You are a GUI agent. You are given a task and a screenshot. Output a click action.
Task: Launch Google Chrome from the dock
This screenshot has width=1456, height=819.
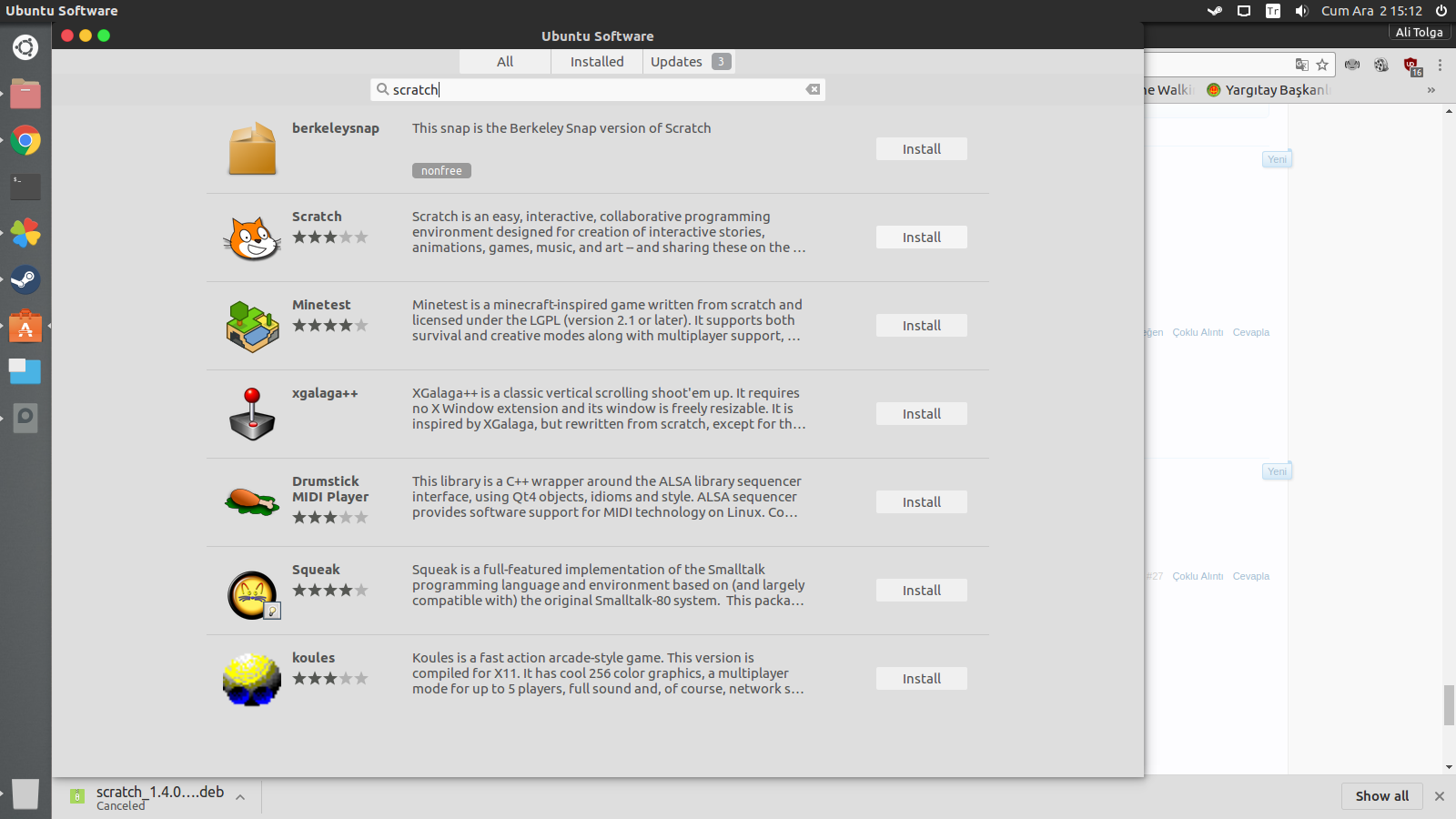pyautogui.click(x=25, y=140)
